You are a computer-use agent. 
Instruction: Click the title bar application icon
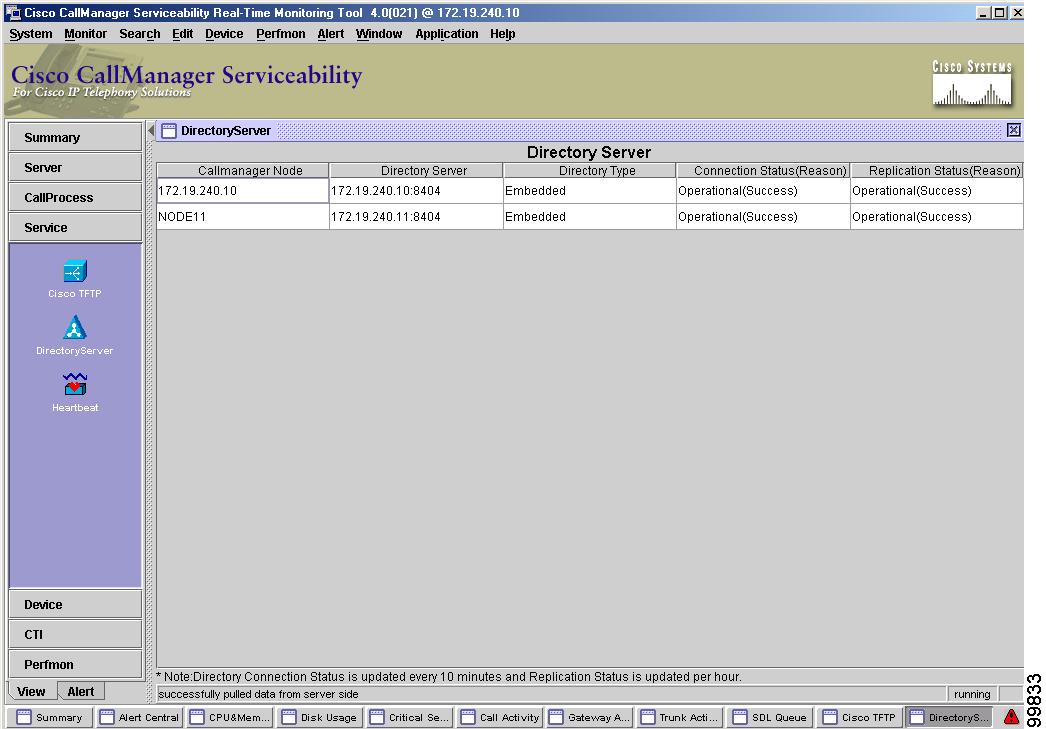13,13
